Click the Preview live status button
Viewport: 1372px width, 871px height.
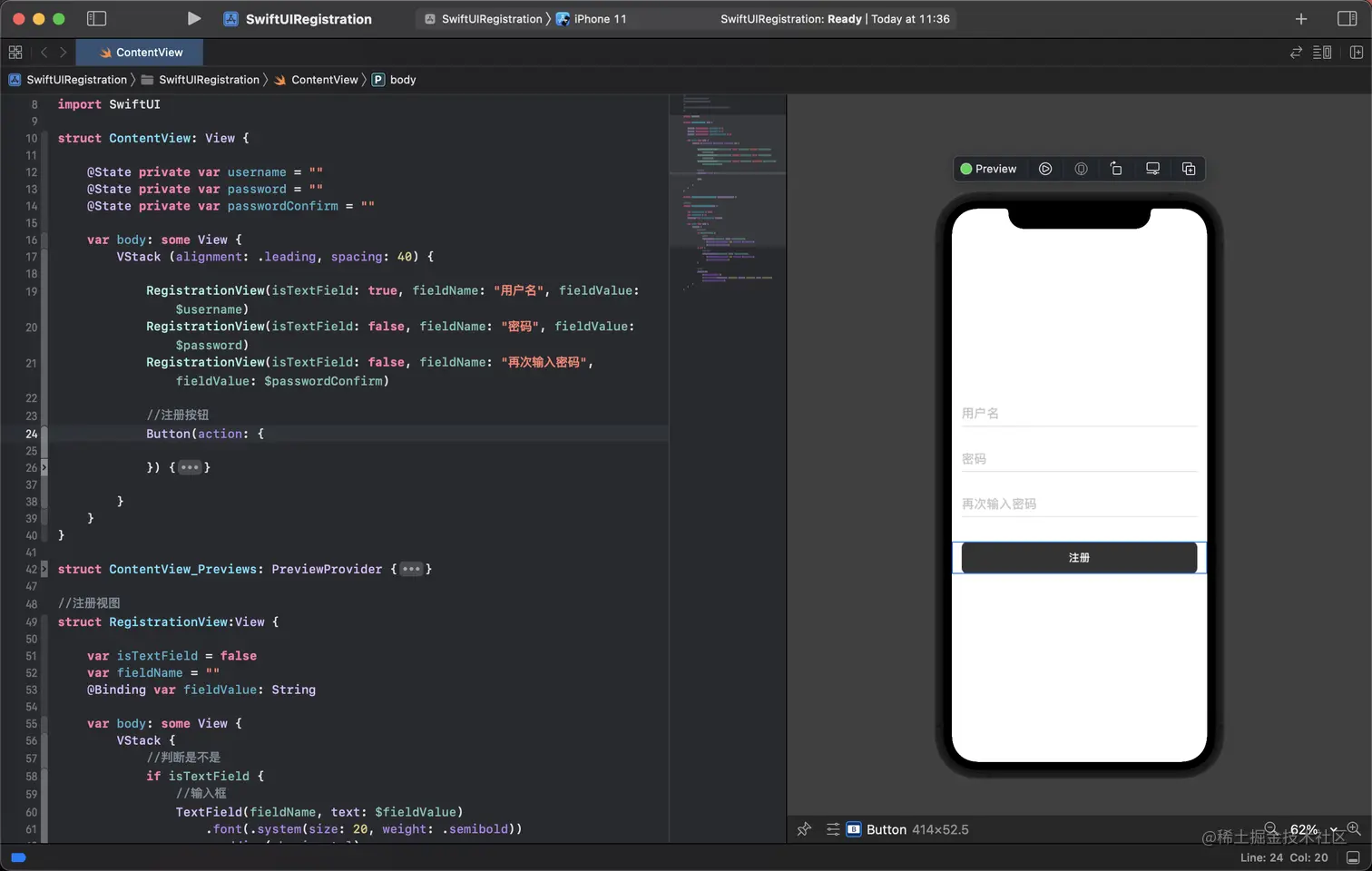pos(988,169)
